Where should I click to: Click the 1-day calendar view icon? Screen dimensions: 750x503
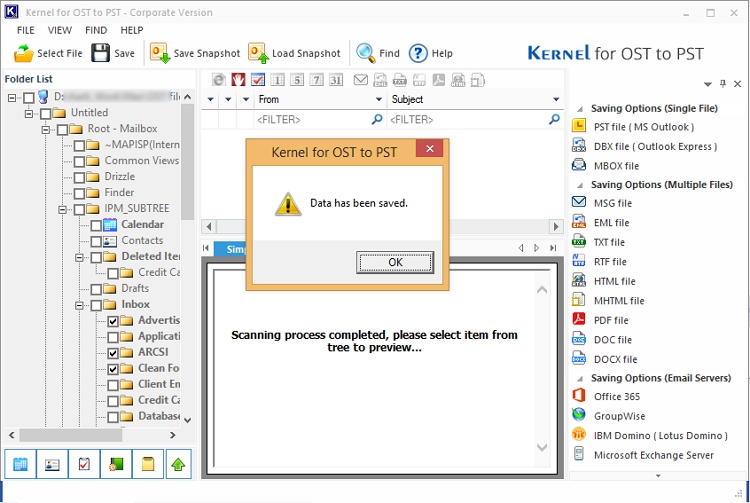(277, 80)
